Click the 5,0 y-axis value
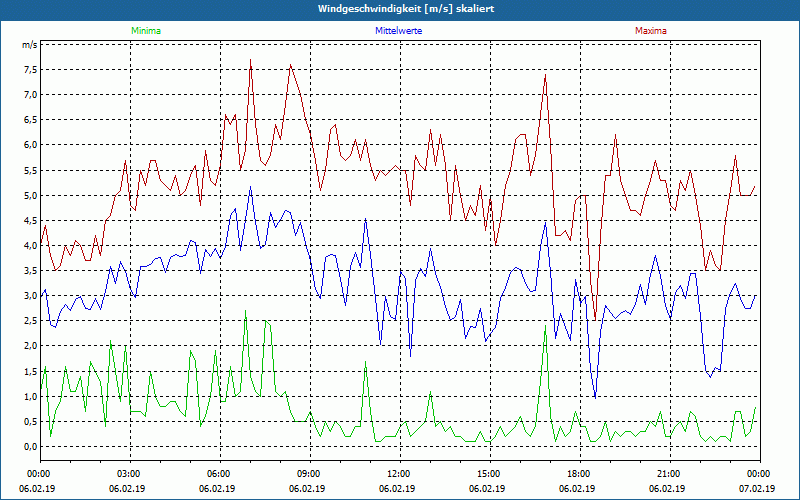 pos(31,195)
